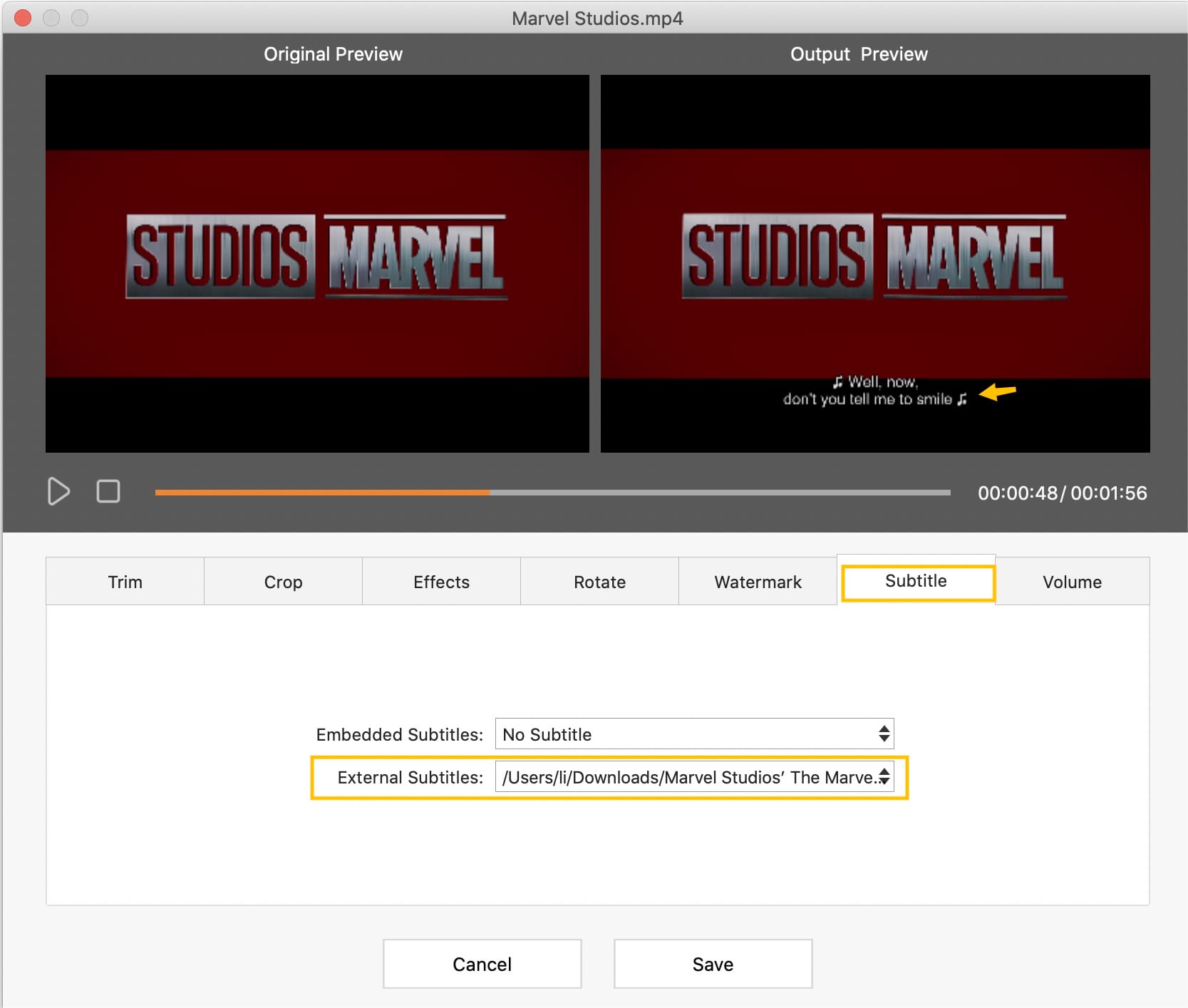Click the Output Preview video frame
This screenshot has width=1188, height=1008.
(874, 263)
